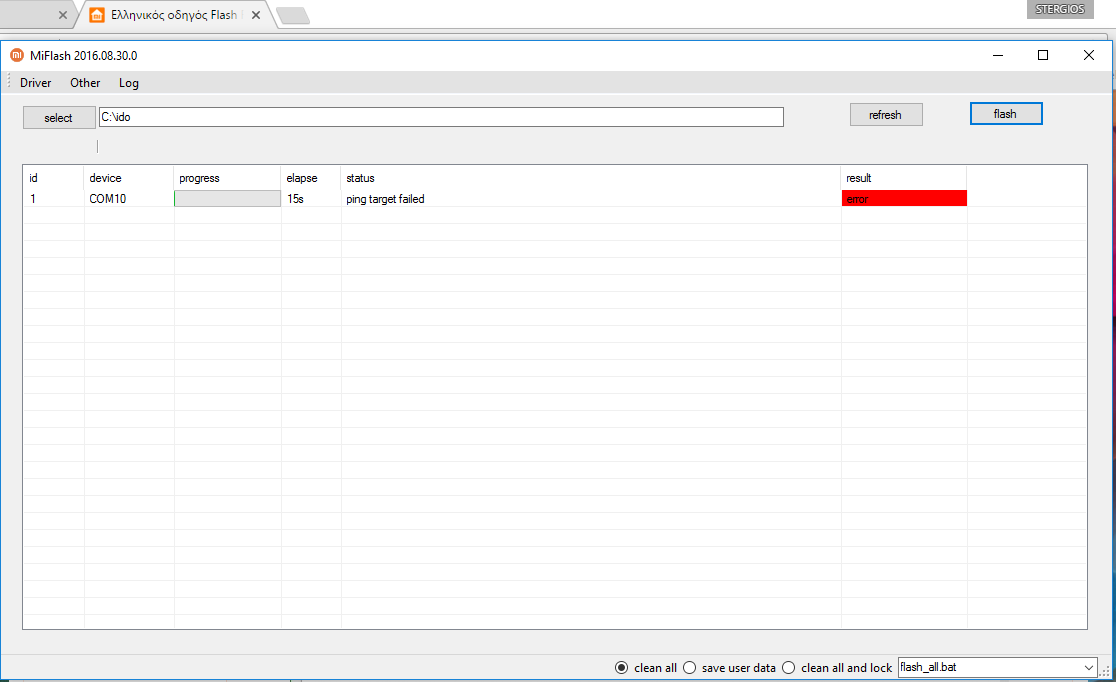Click the 'ping target failed' status text

click(x=385, y=199)
